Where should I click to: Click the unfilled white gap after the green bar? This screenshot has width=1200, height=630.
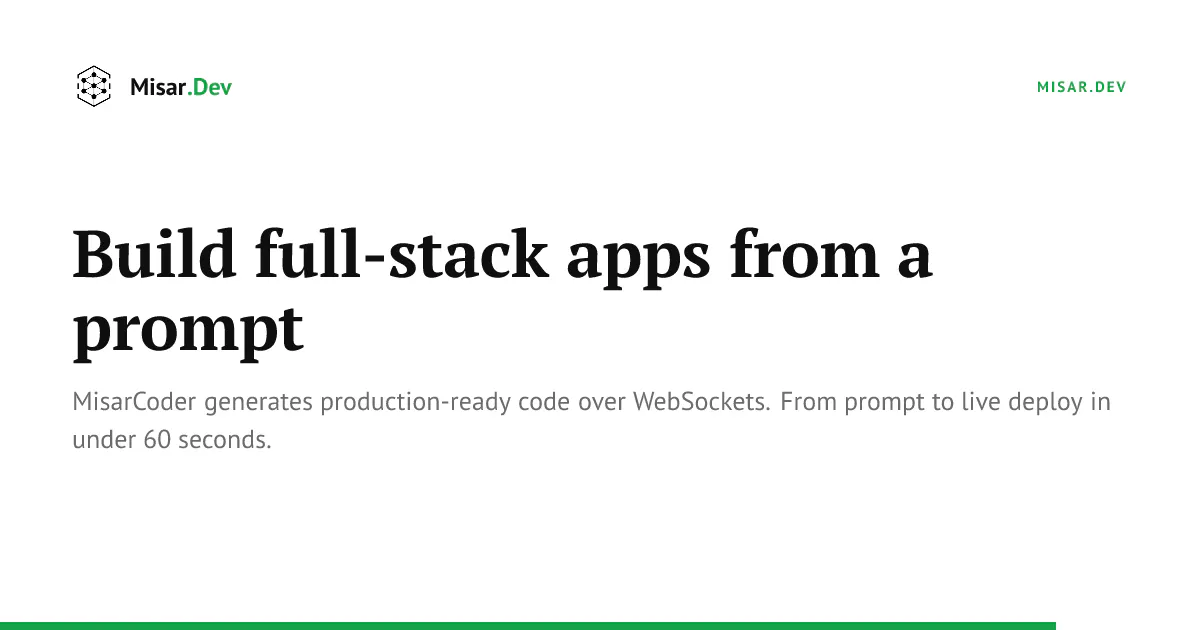(x=1128, y=626)
